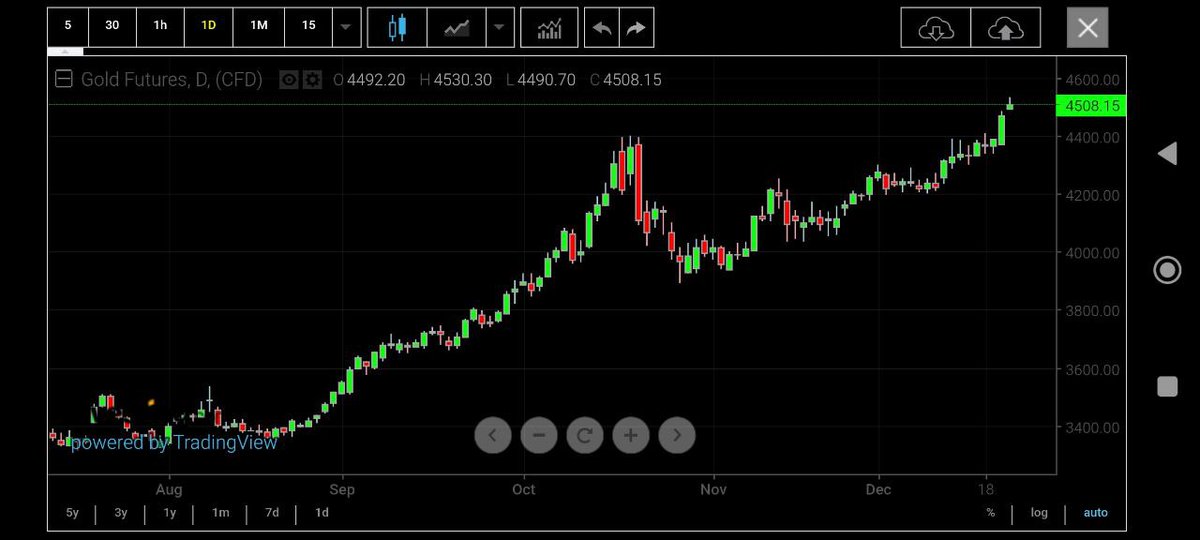Set date range to 1y
This screenshot has width=1200, height=540.
pos(170,513)
